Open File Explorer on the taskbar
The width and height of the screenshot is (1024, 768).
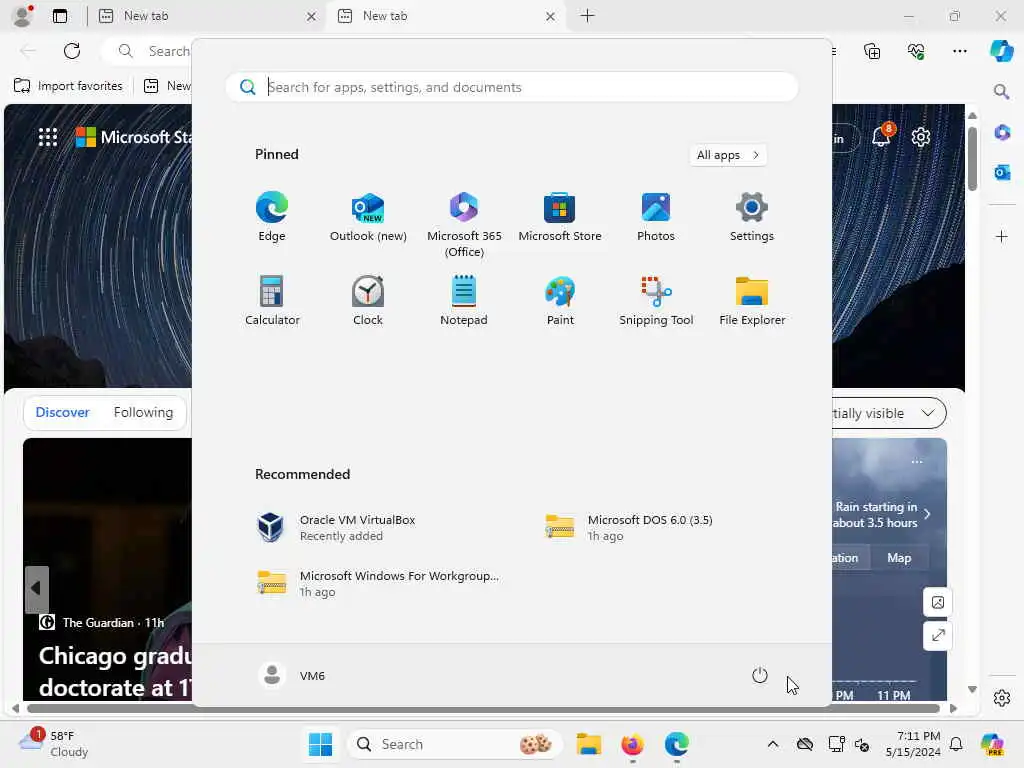[x=588, y=744]
